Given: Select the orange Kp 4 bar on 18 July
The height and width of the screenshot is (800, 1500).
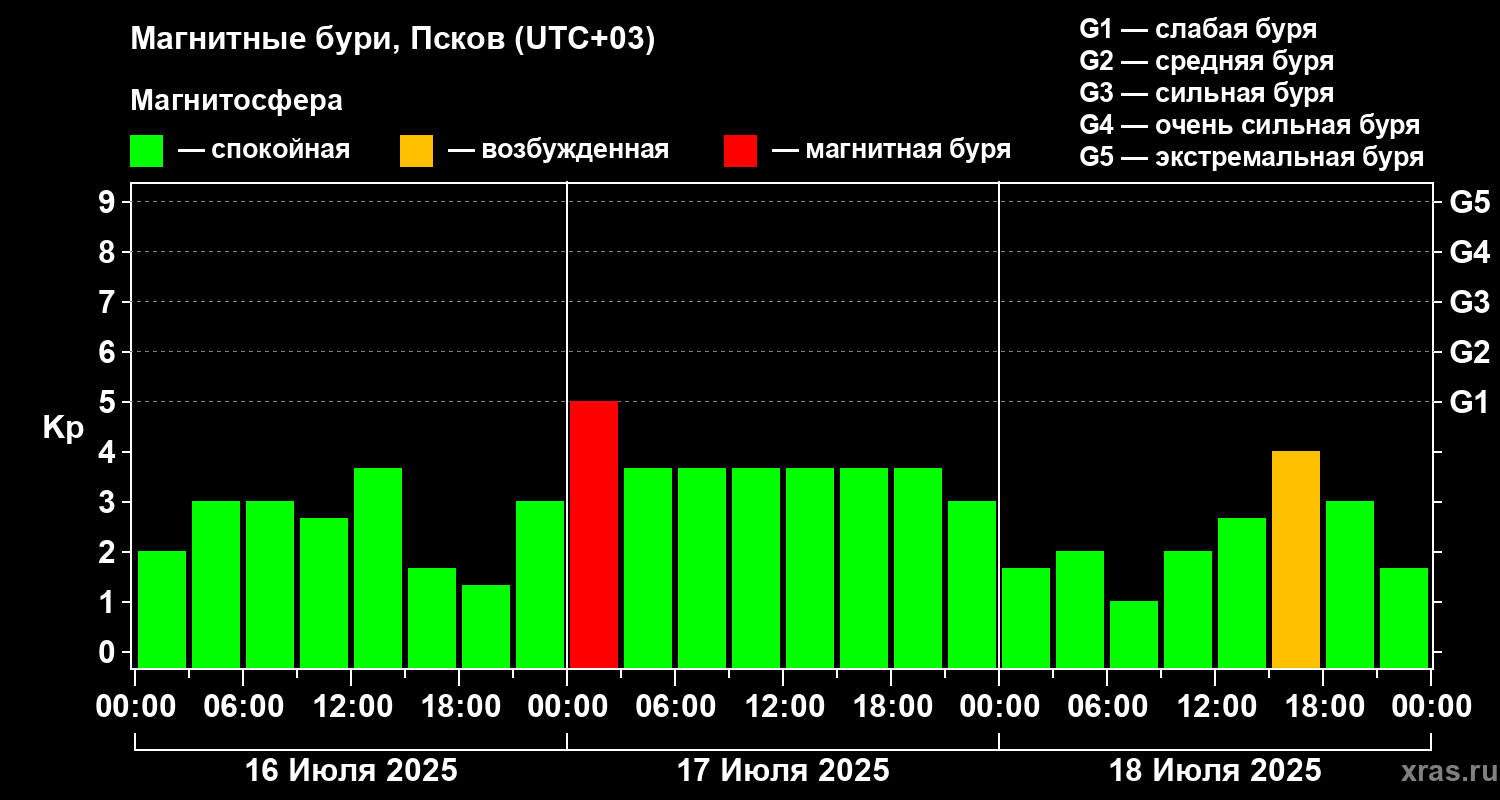Looking at the screenshot, I should click(1296, 559).
